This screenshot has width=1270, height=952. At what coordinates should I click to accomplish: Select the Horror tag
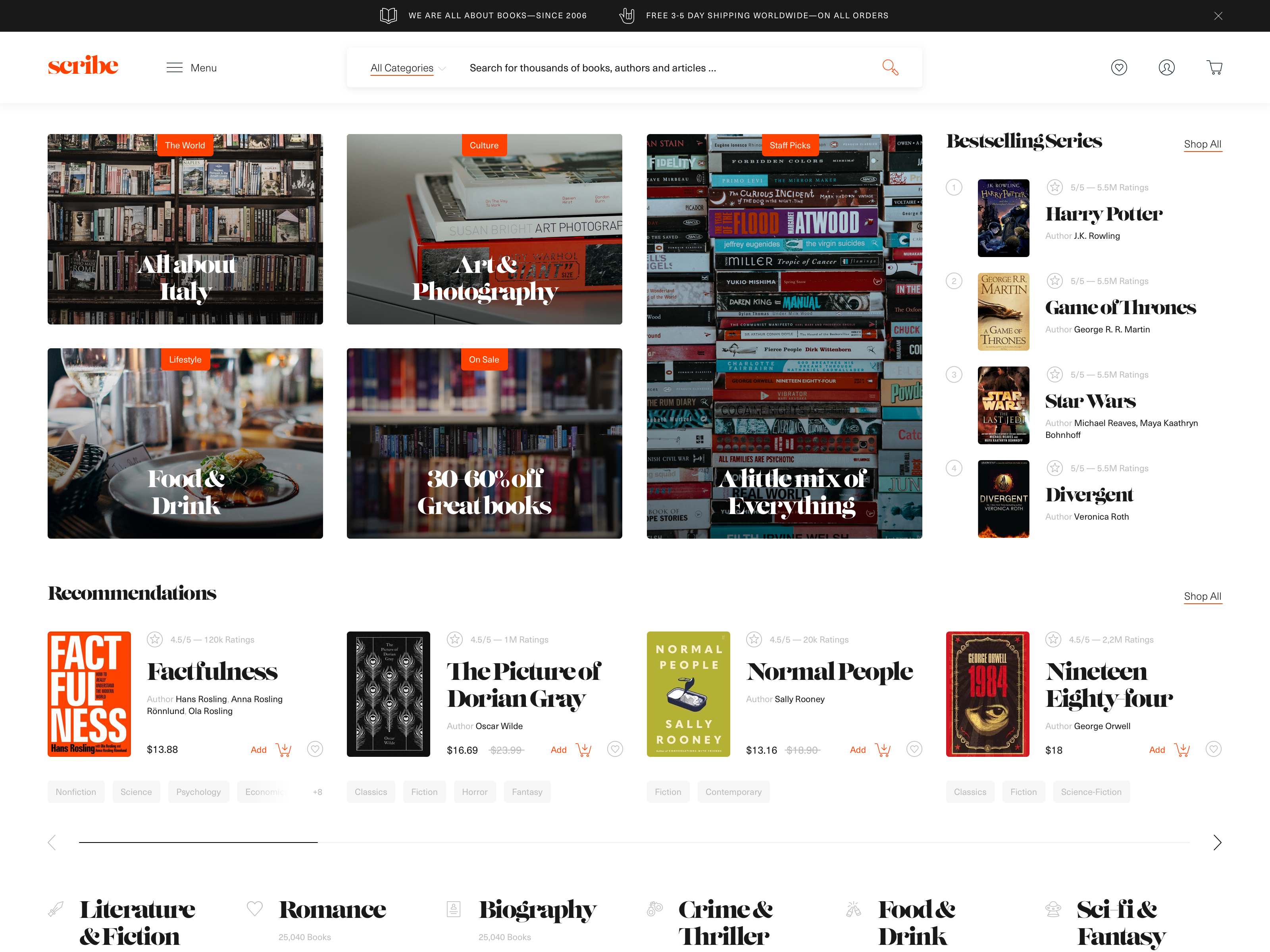(x=475, y=792)
